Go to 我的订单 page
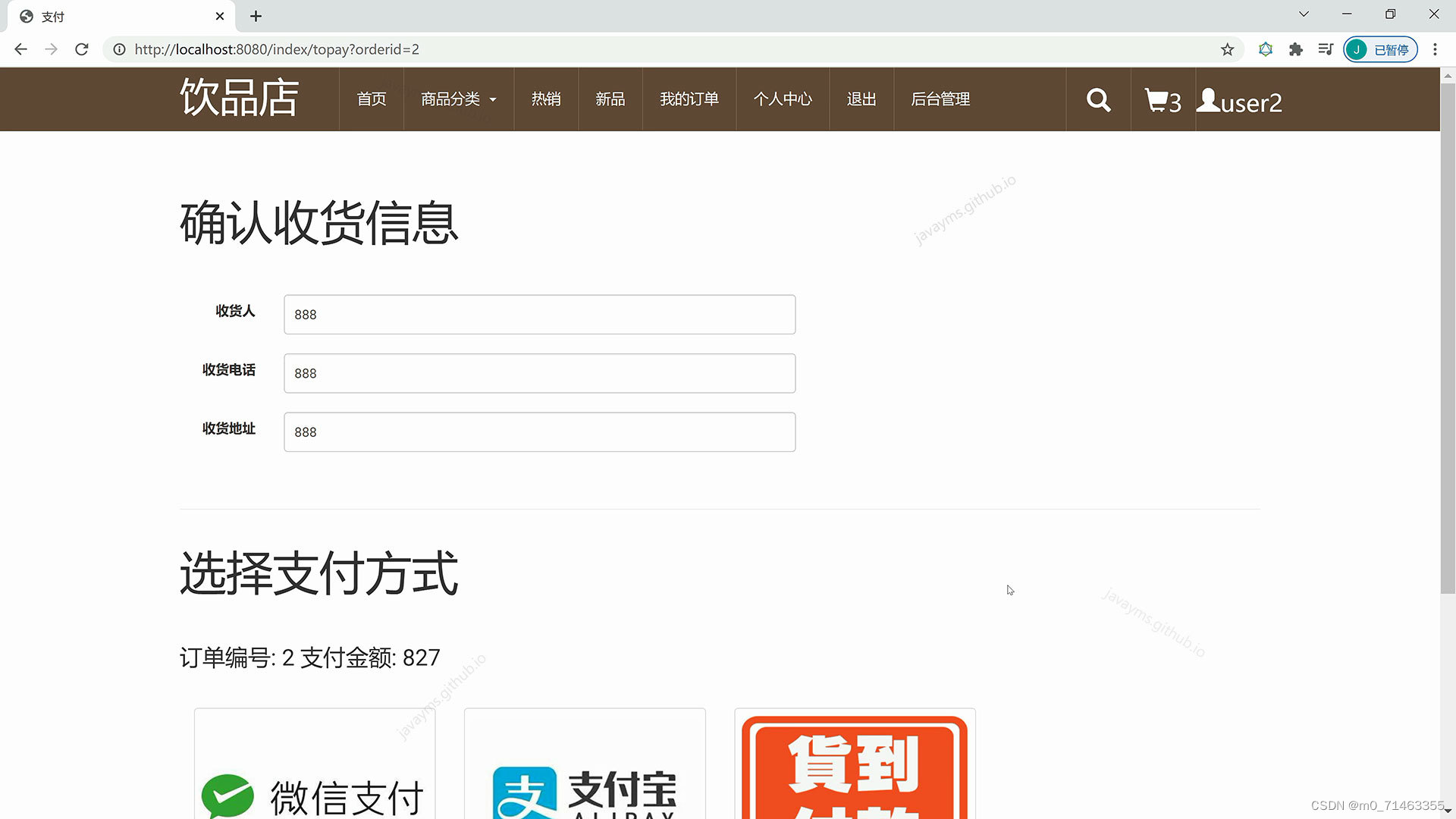The width and height of the screenshot is (1456, 819). click(x=689, y=99)
